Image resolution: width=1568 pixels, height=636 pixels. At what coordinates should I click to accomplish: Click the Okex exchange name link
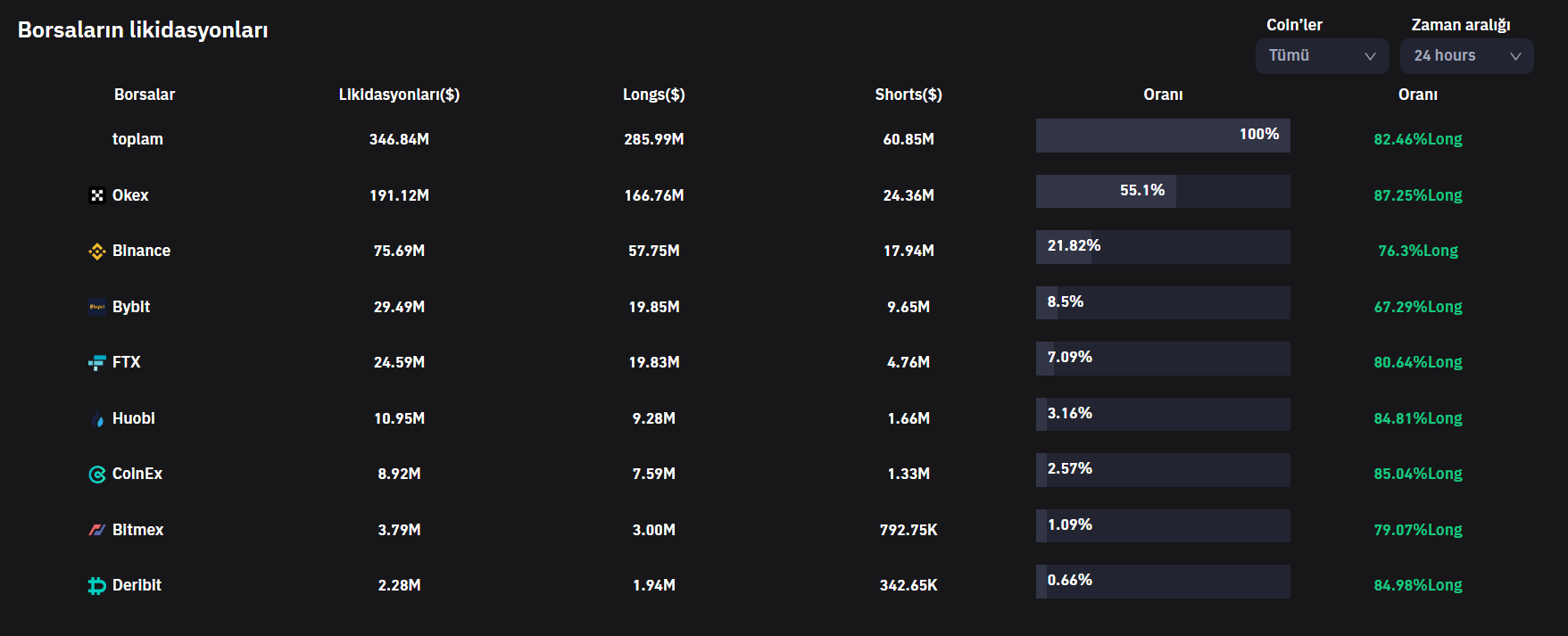[130, 195]
